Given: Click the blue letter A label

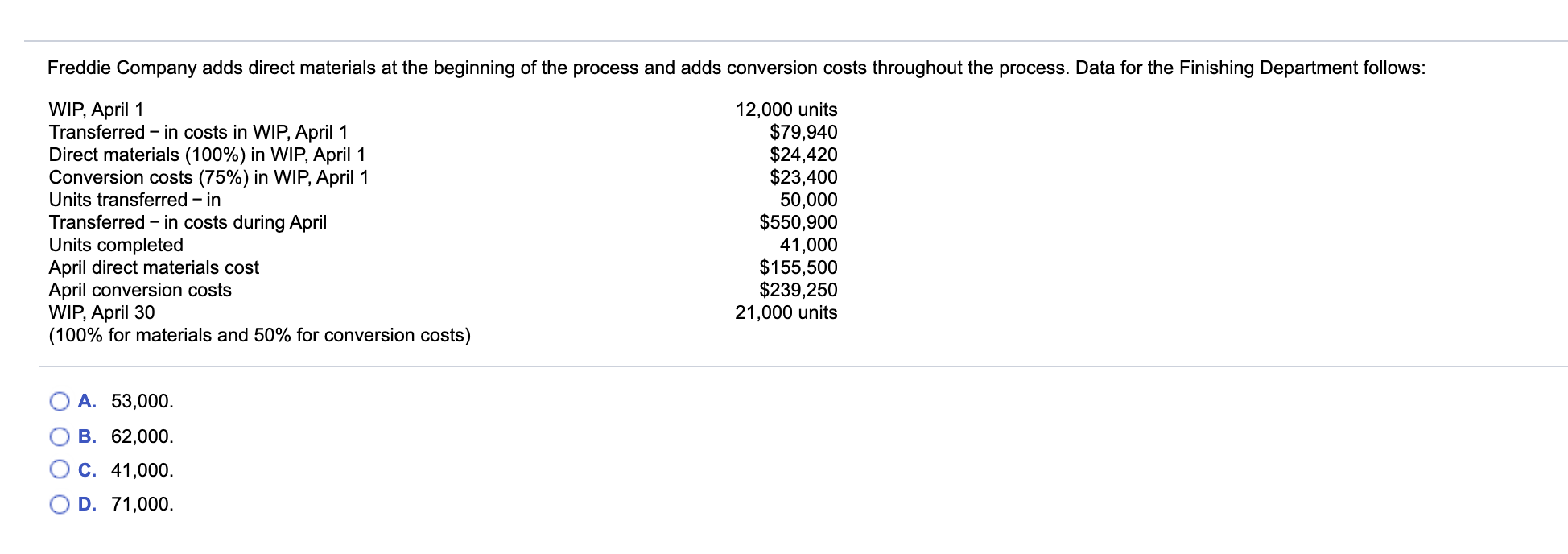Looking at the screenshot, I should pyautogui.click(x=87, y=401).
